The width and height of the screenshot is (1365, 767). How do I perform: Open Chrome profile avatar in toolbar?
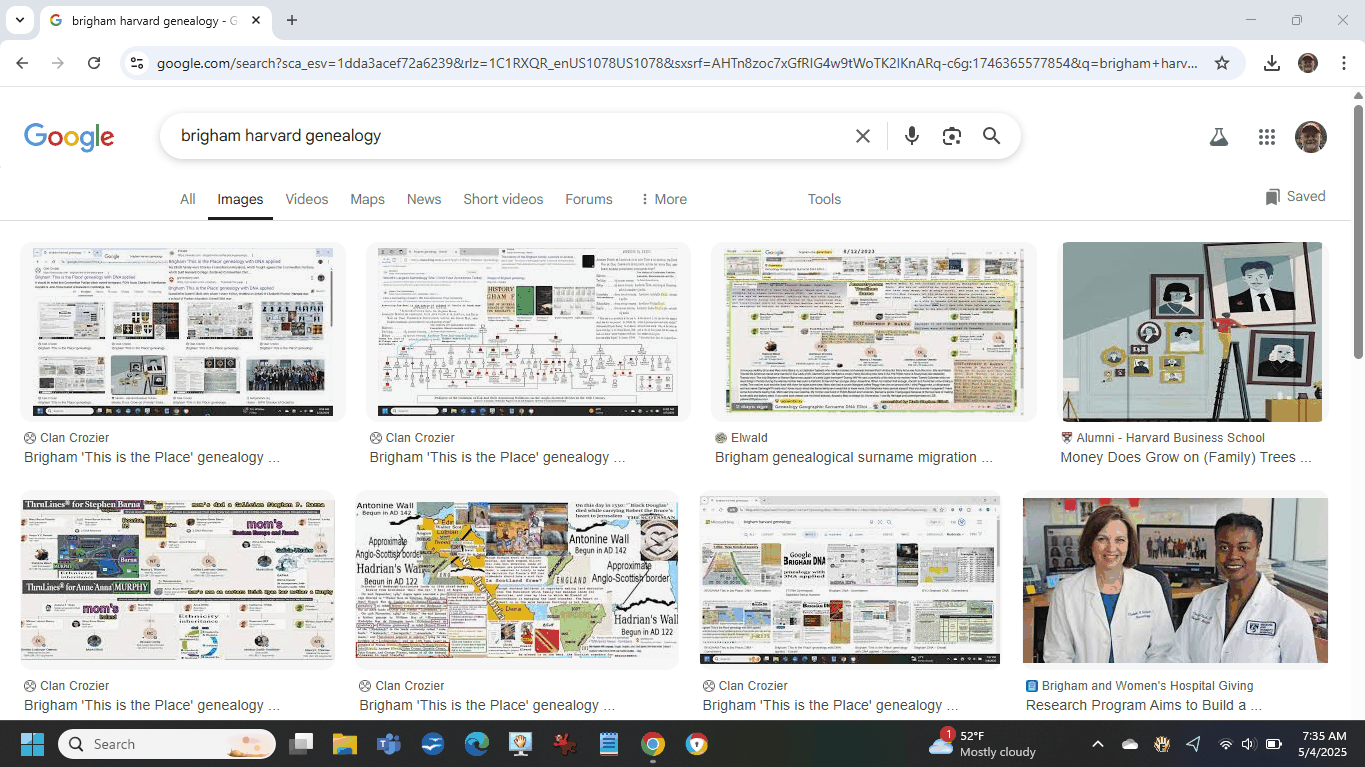pos(1308,63)
